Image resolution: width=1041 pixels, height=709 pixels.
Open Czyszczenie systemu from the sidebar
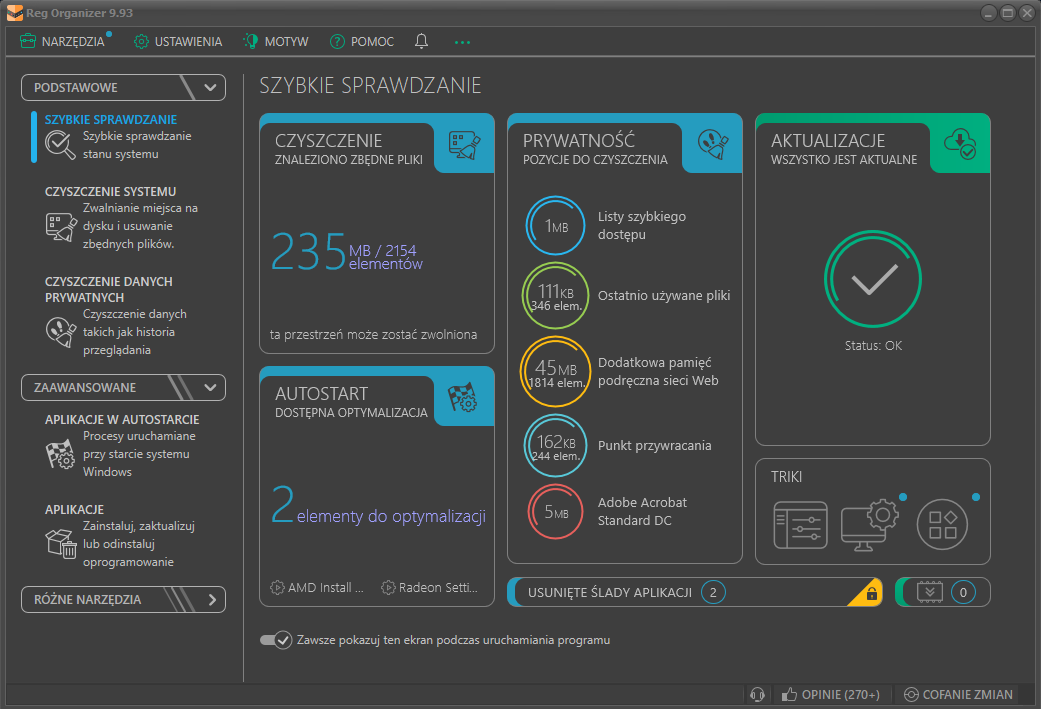(x=110, y=191)
